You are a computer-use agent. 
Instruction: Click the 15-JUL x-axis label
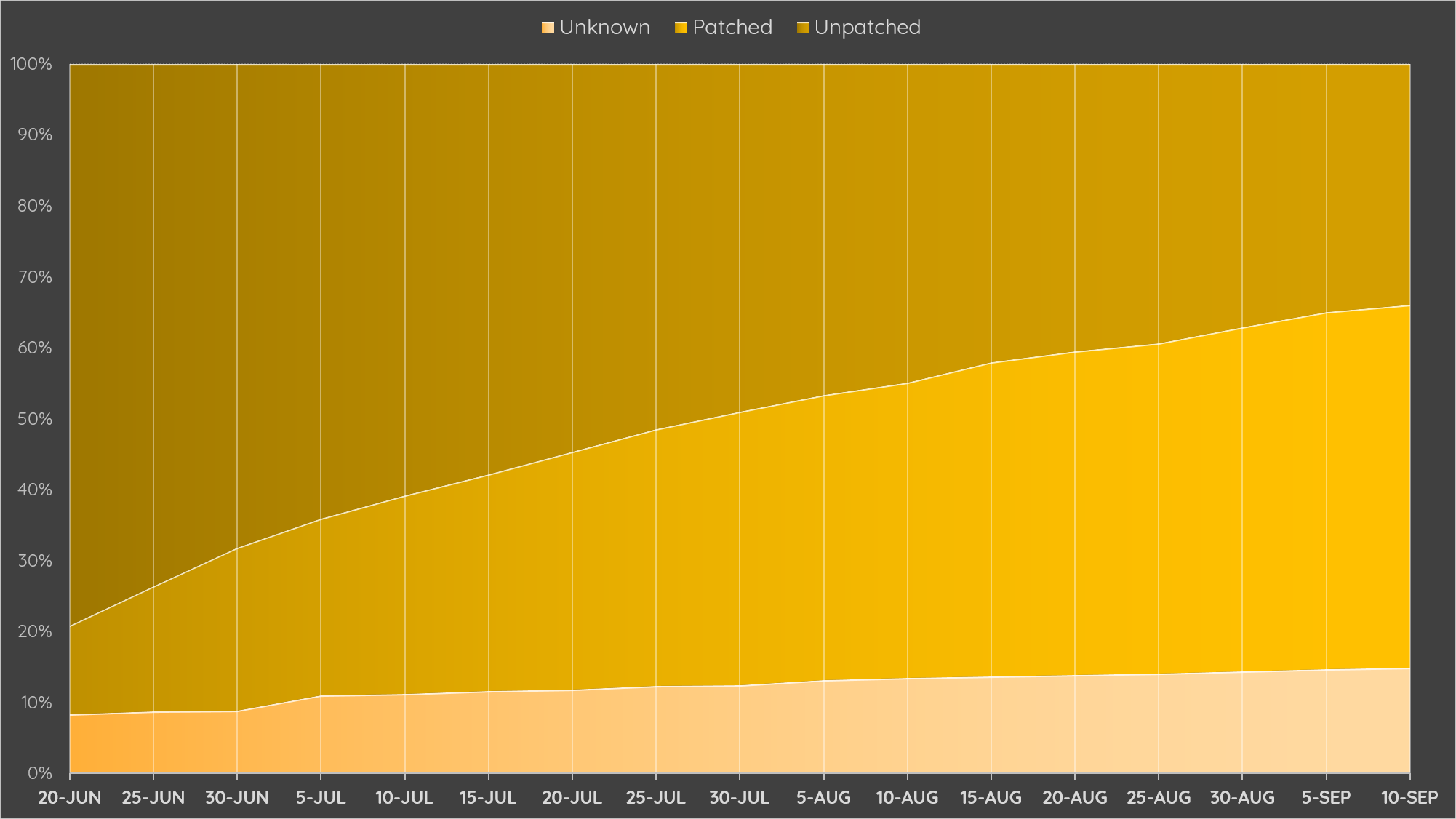click(x=488, y=797)
